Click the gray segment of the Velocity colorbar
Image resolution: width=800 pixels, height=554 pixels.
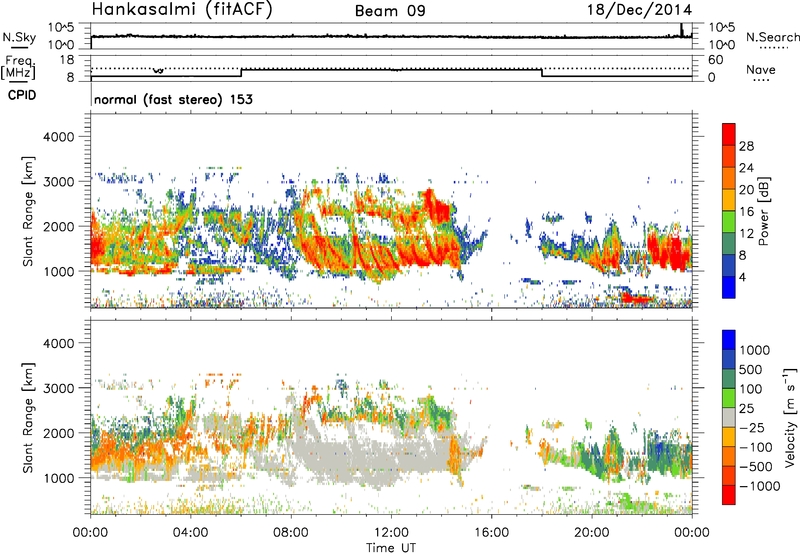(x=729, y=417)
